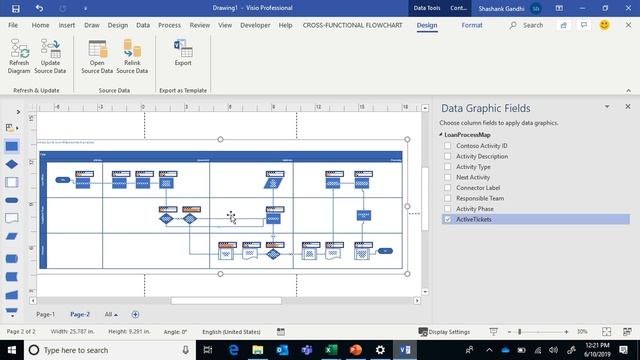Click the Search box in ribbon
Screen dimensions: 640x360
[x=527, y=25]
